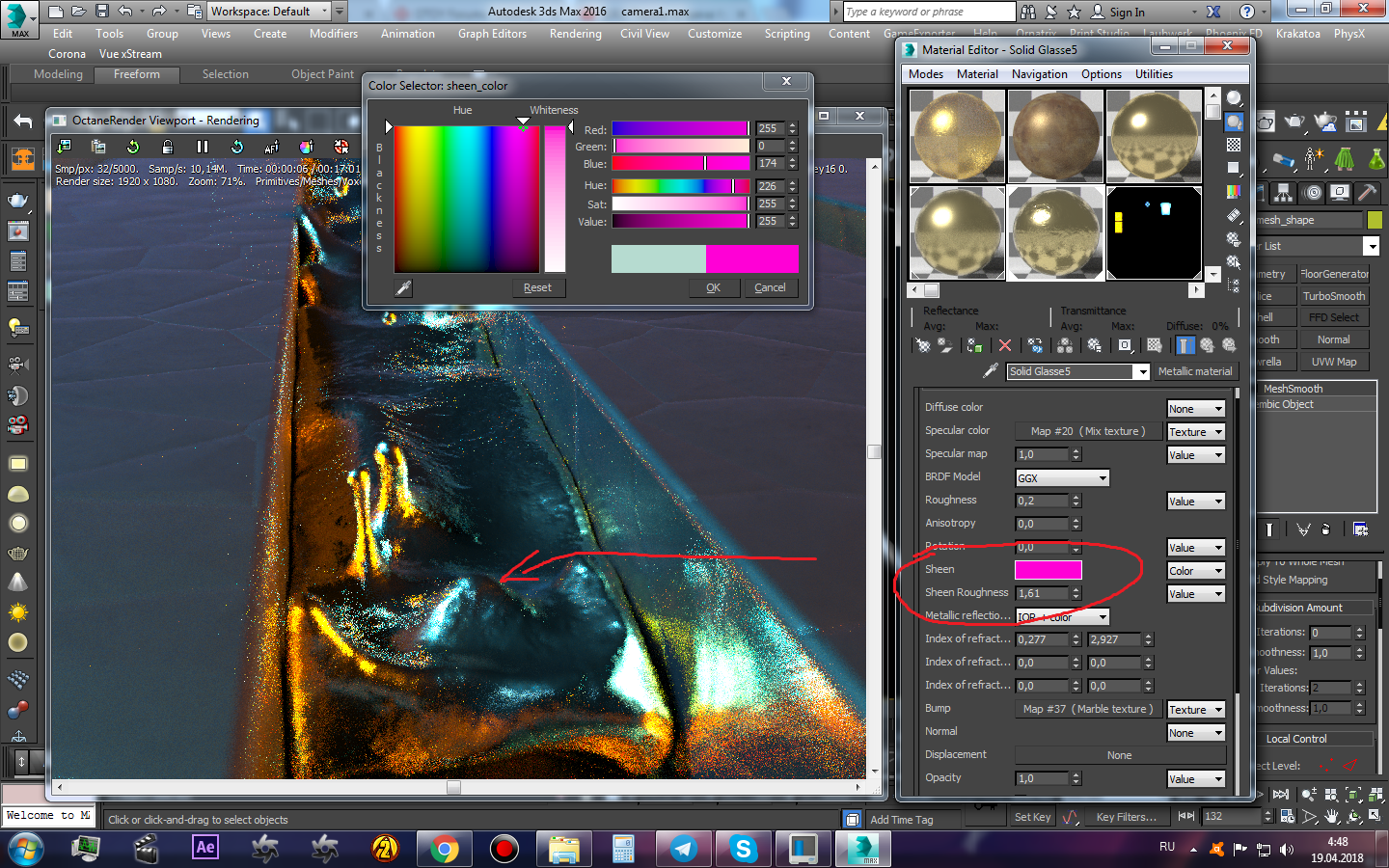Screen dimensions: 1389x868
Task: Open After Effects from taskbar
Action: tap(205, 849)
